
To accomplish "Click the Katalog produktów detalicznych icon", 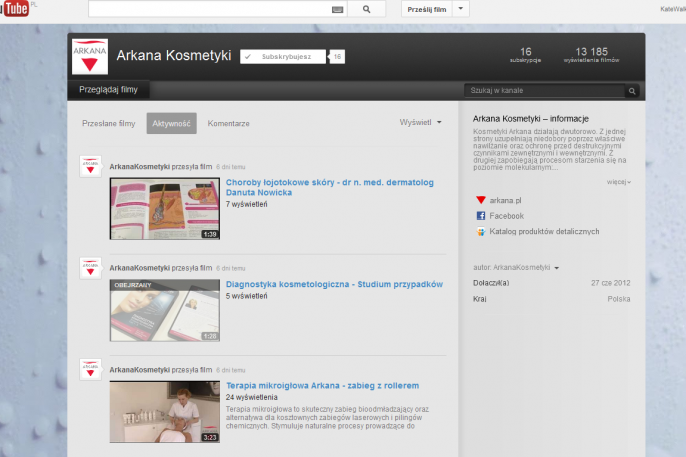I will (x=481, y=231).
